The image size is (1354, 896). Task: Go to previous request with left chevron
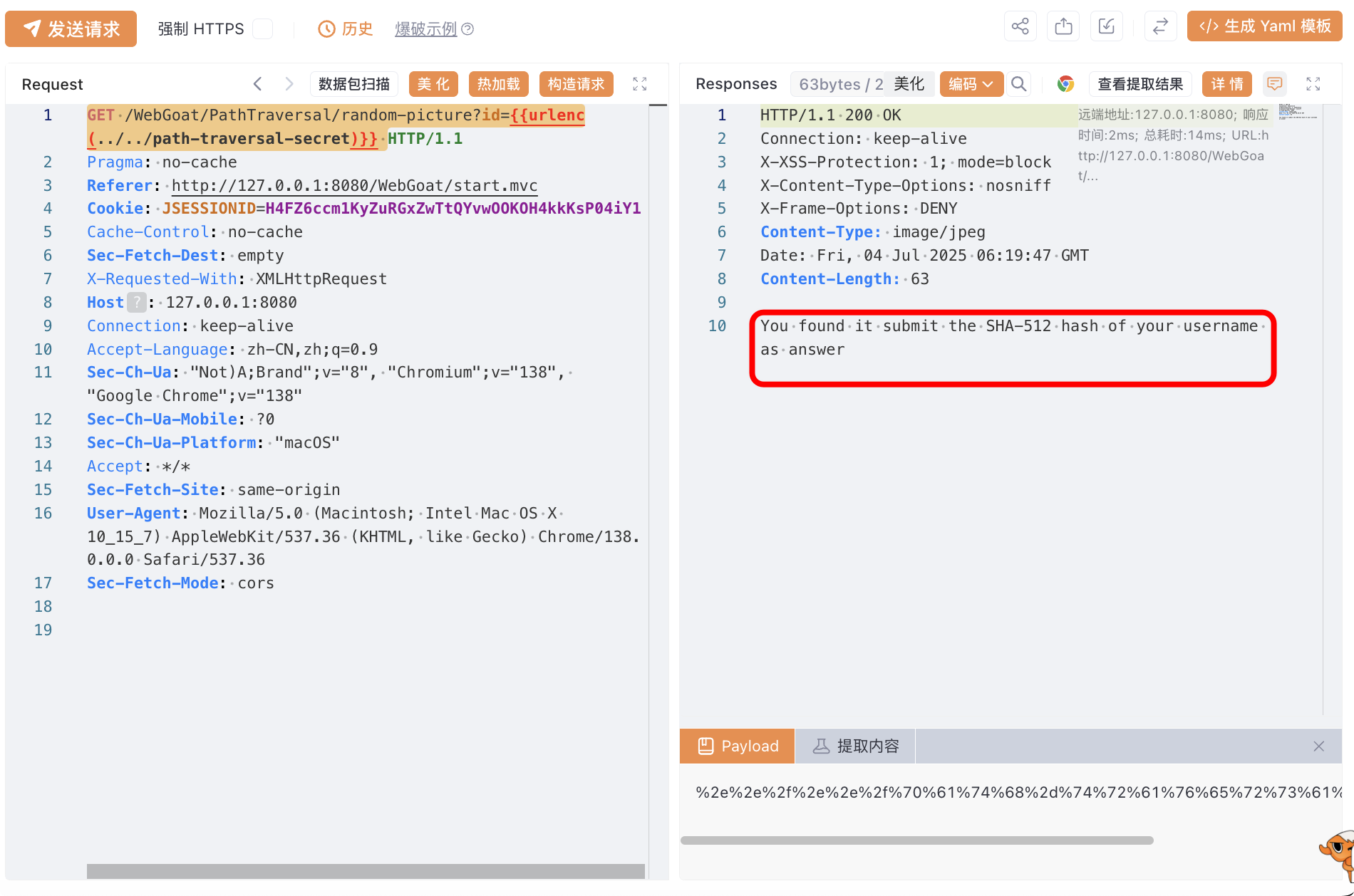pyautogui.click(x=257, y=84)
